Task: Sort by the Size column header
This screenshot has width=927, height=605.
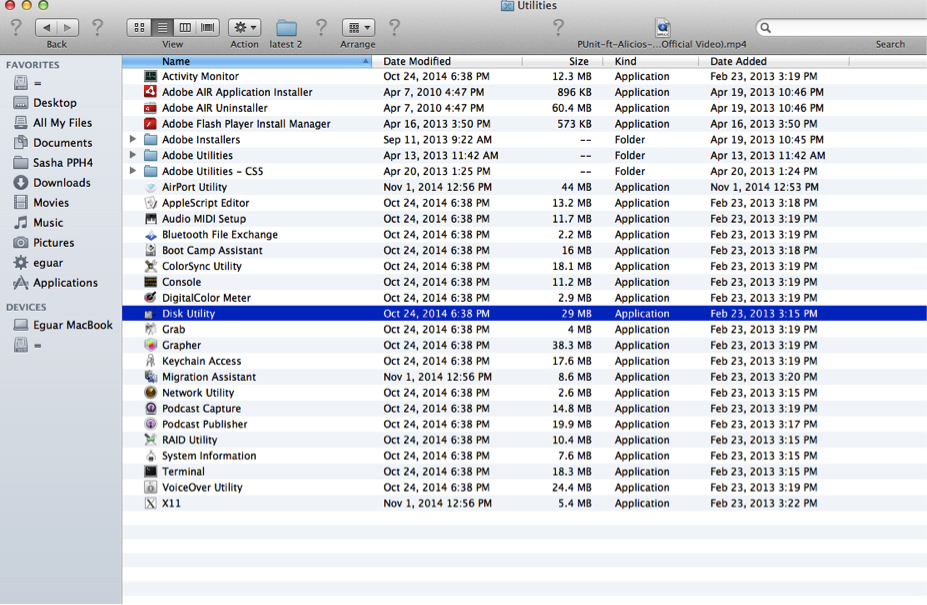Action: [x=562, y=61]
